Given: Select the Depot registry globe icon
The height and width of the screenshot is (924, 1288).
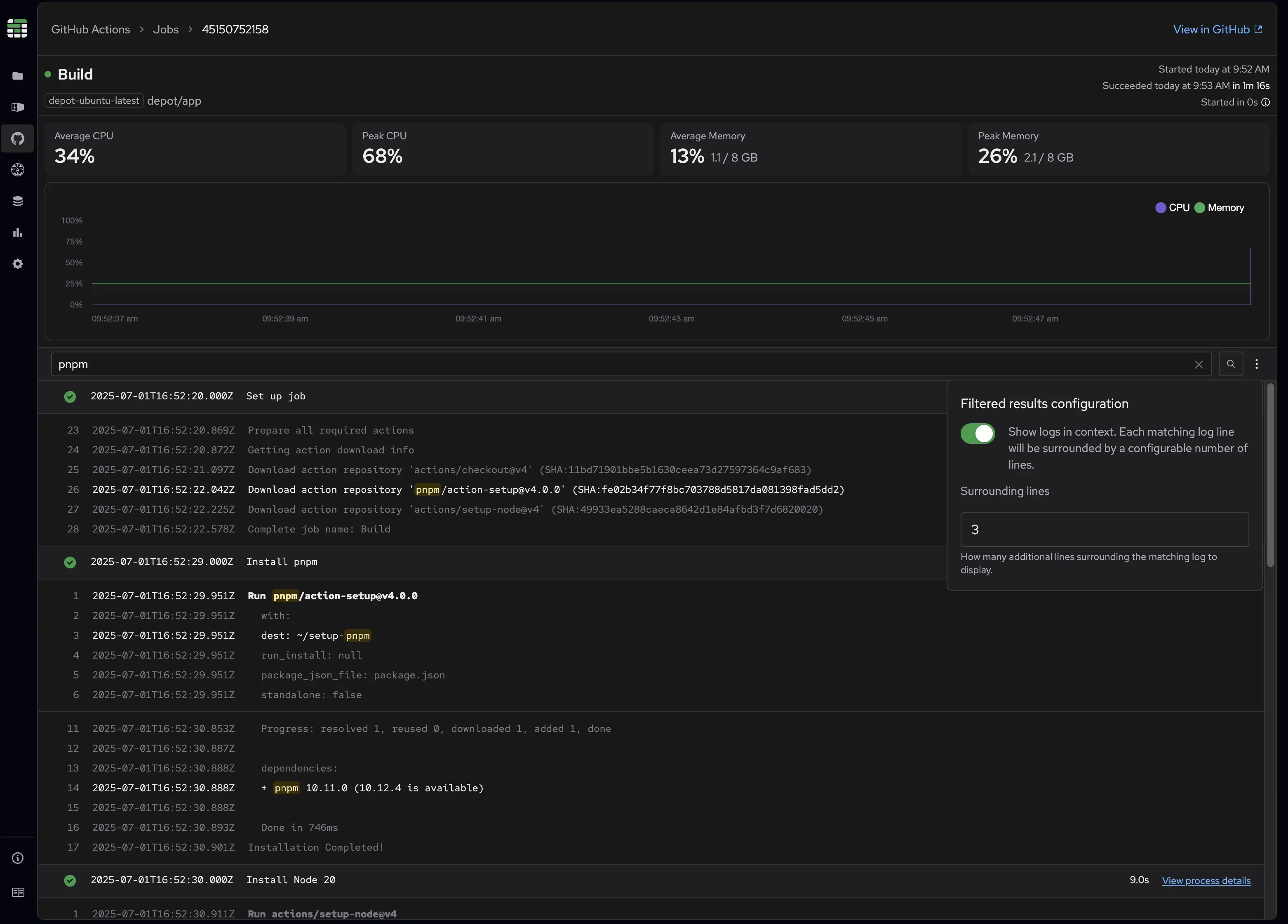Looking at the screenshot, I should [x=18, y=170].
